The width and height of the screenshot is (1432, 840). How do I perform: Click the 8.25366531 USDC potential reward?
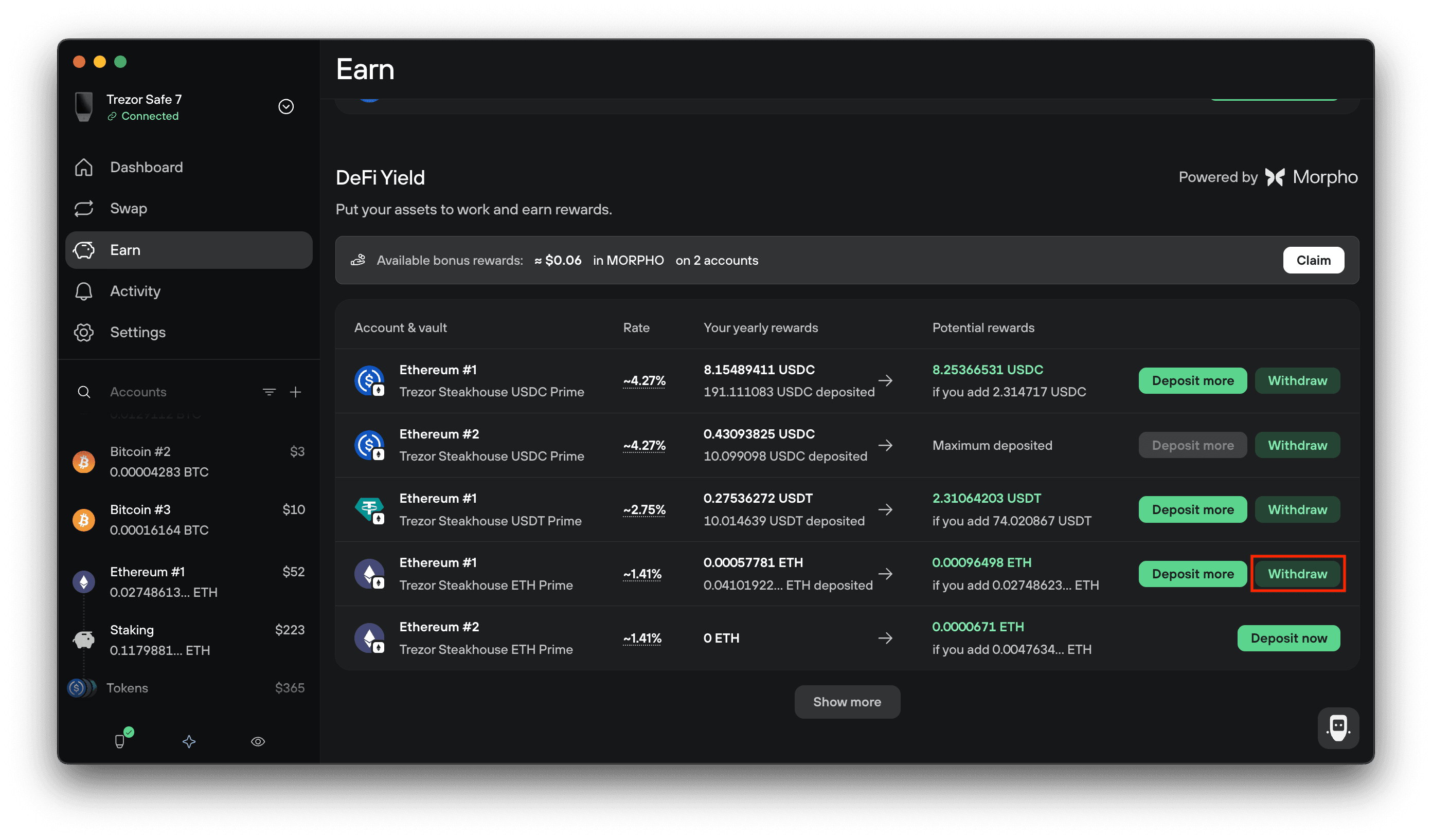[987, 370]
